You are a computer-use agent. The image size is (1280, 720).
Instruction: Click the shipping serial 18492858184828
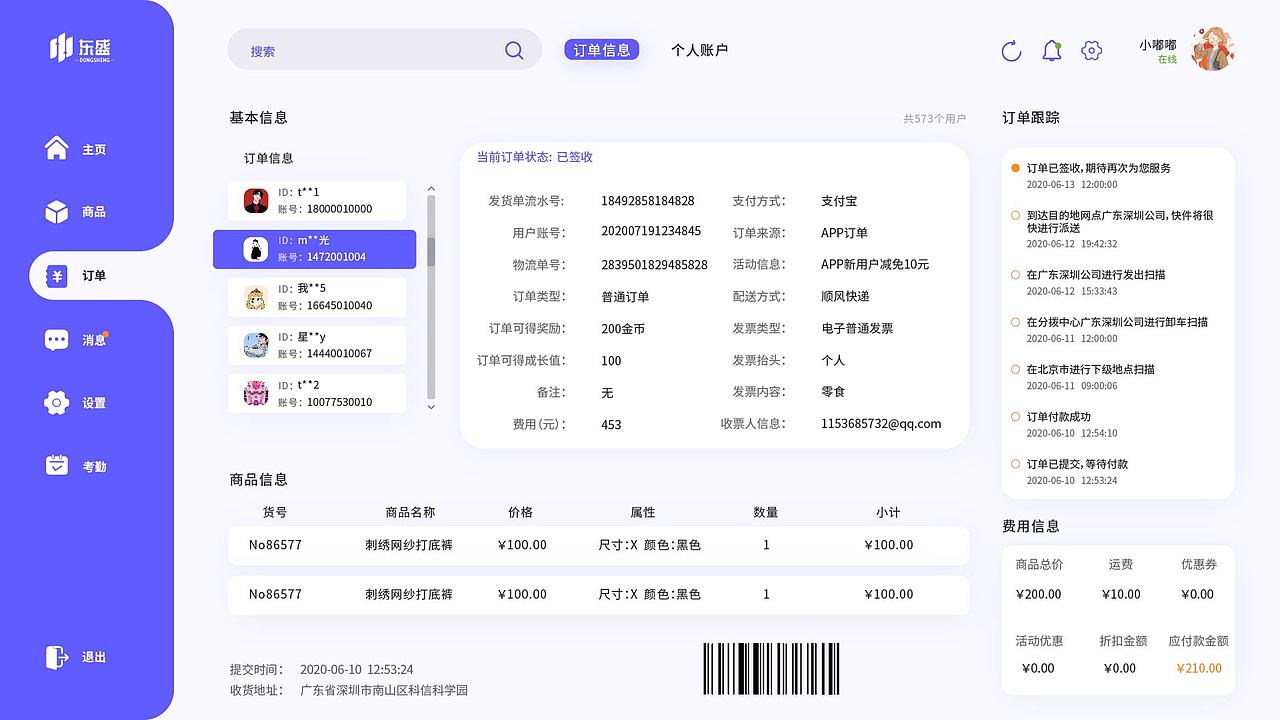[648, 201]
